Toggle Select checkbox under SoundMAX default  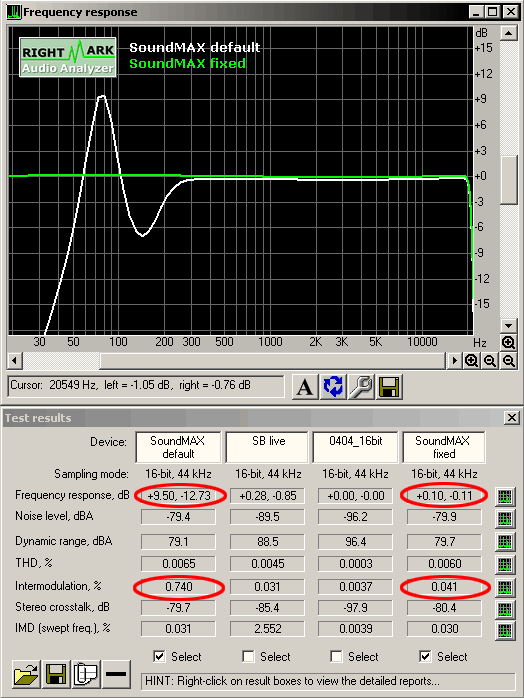(159, 656)
